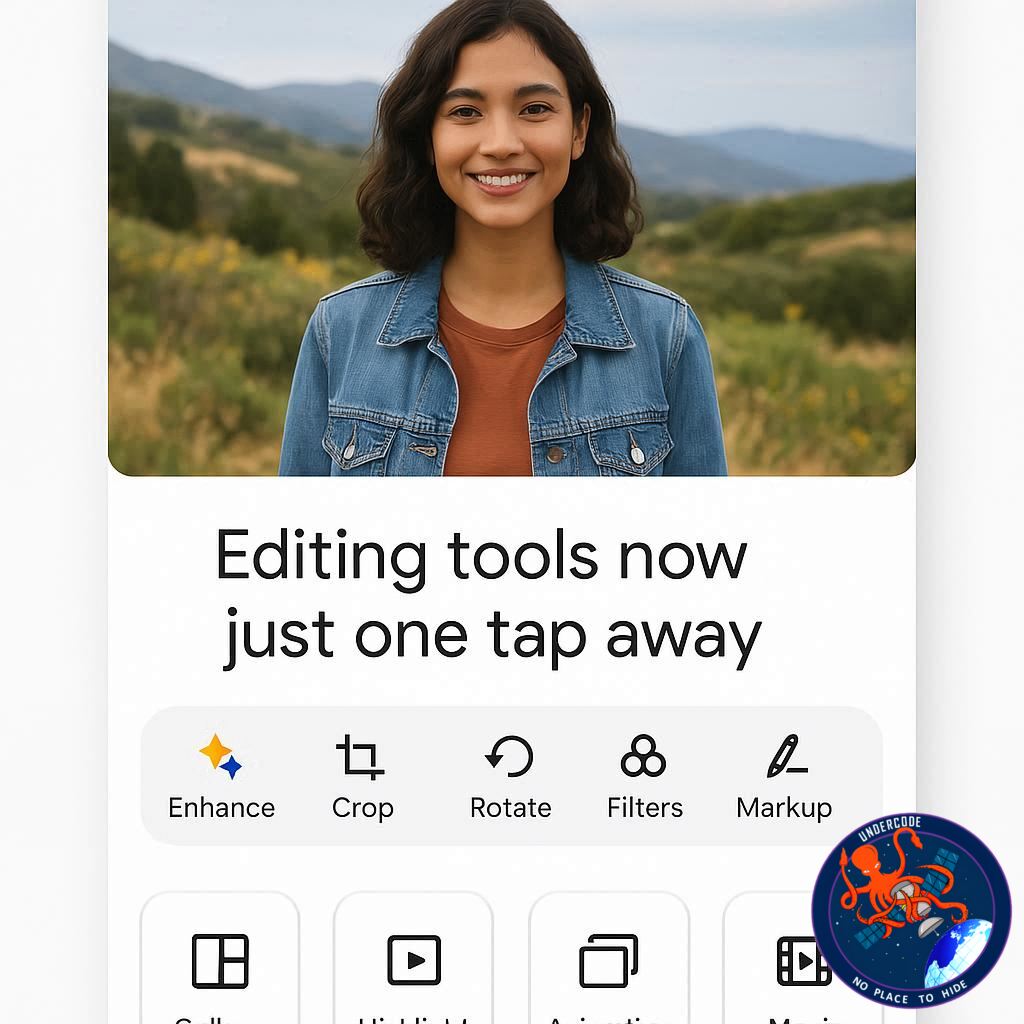Tap the Enhance sparkle icon
1024x1024 pixels.
coord(220,756)
